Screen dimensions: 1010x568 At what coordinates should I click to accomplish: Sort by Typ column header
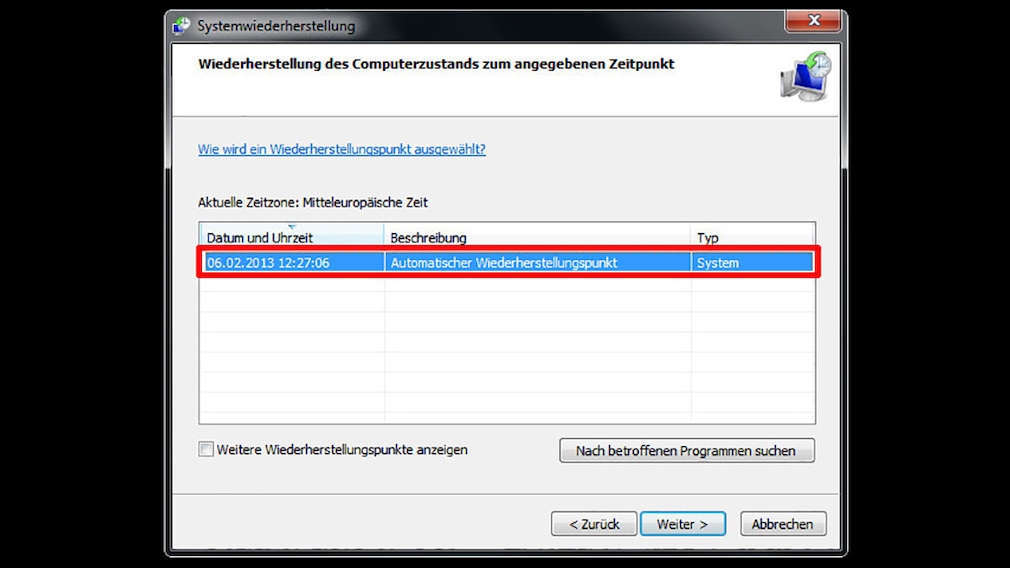752,236
